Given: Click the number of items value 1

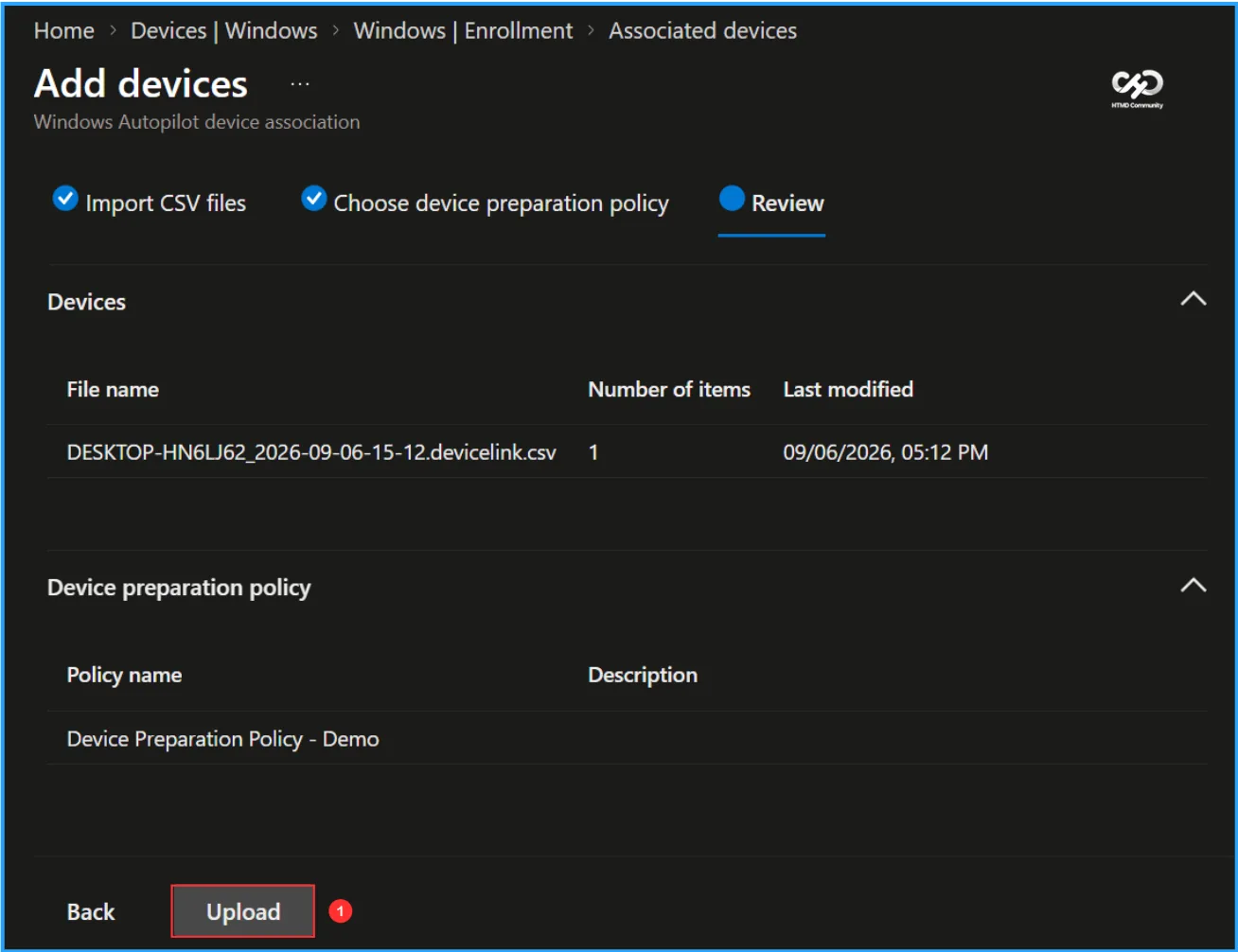Looking at the screenshot, I should pos(593,452).
